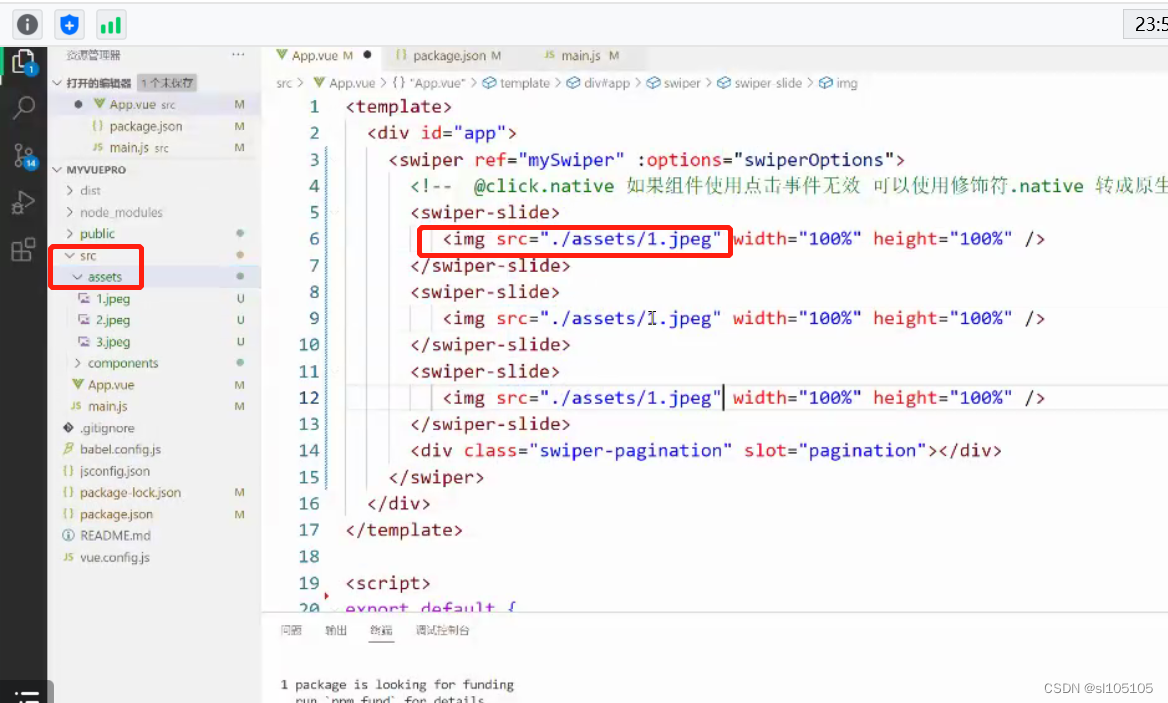Viewport: 1168px width, 703px height.
Task: Switch to the main.js editor tab
Action: pos(580,56)
